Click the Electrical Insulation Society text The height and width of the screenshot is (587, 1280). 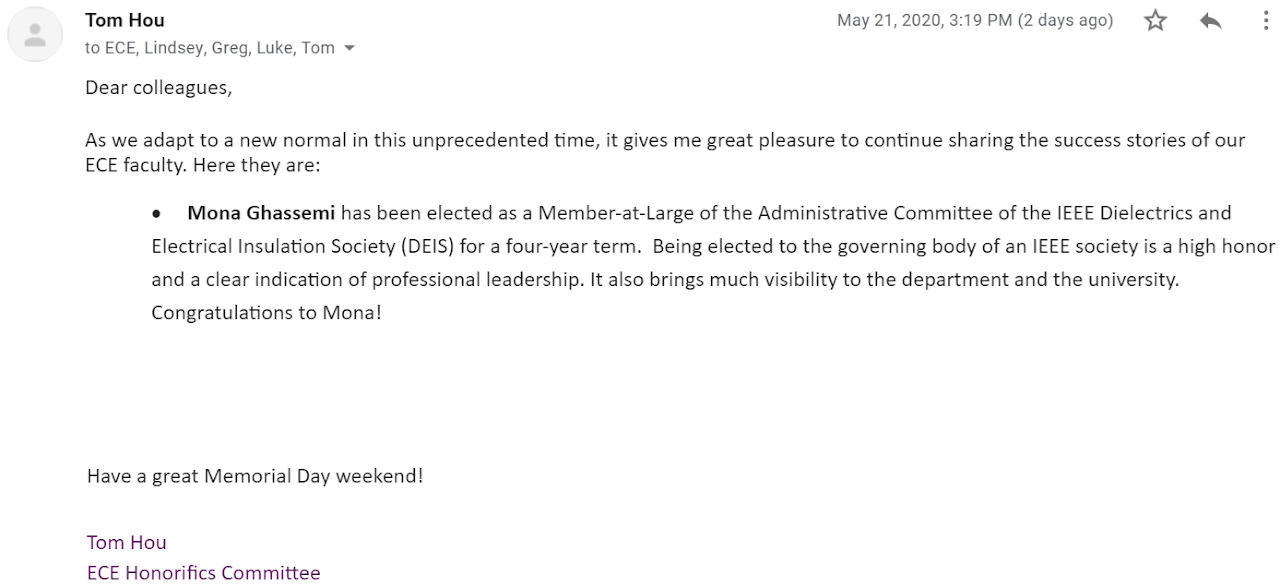click(263, 247)
